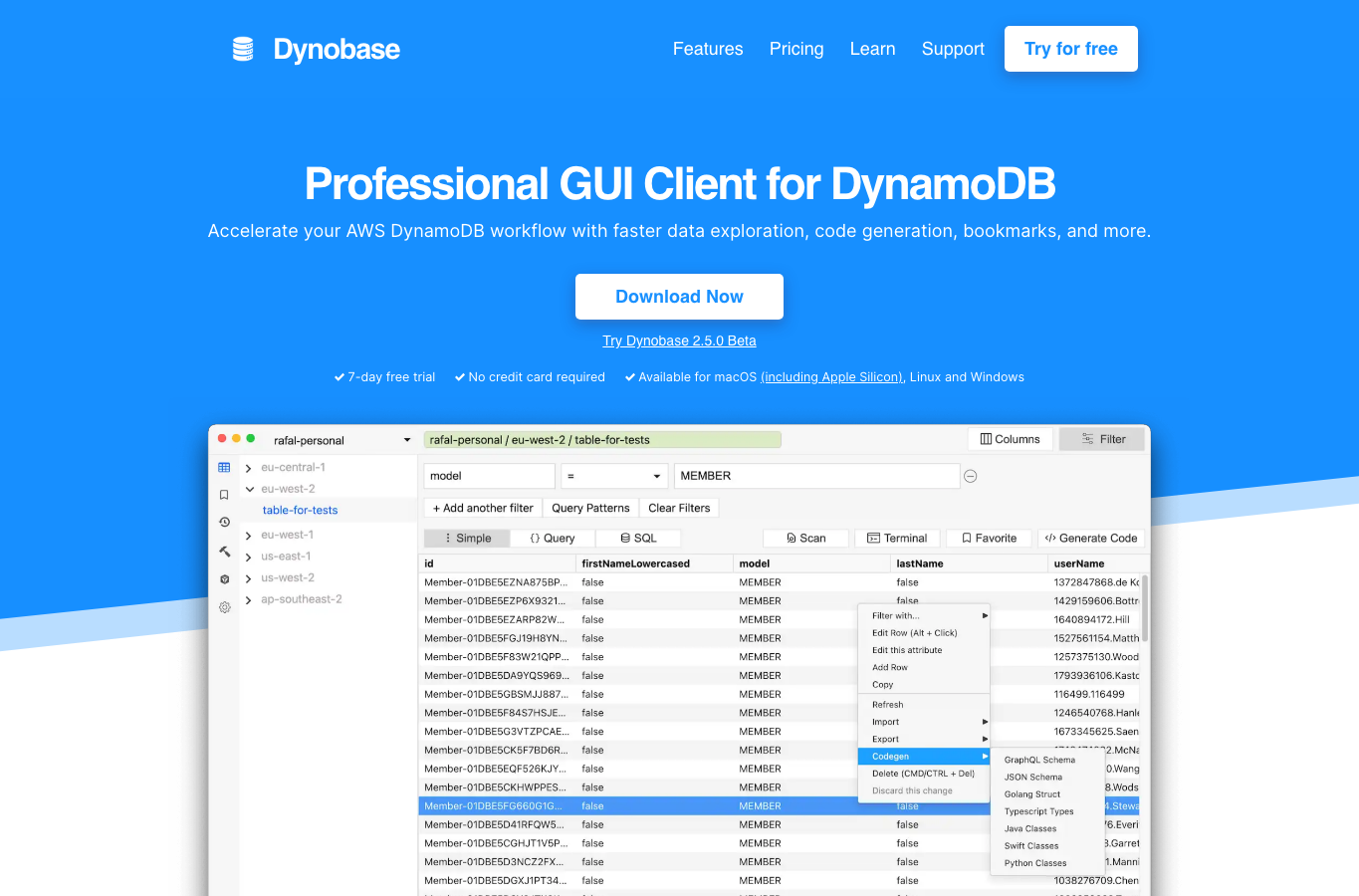
Task: Open Try Dynobase 2.5.0 Beta link
Action: point(679,340)
